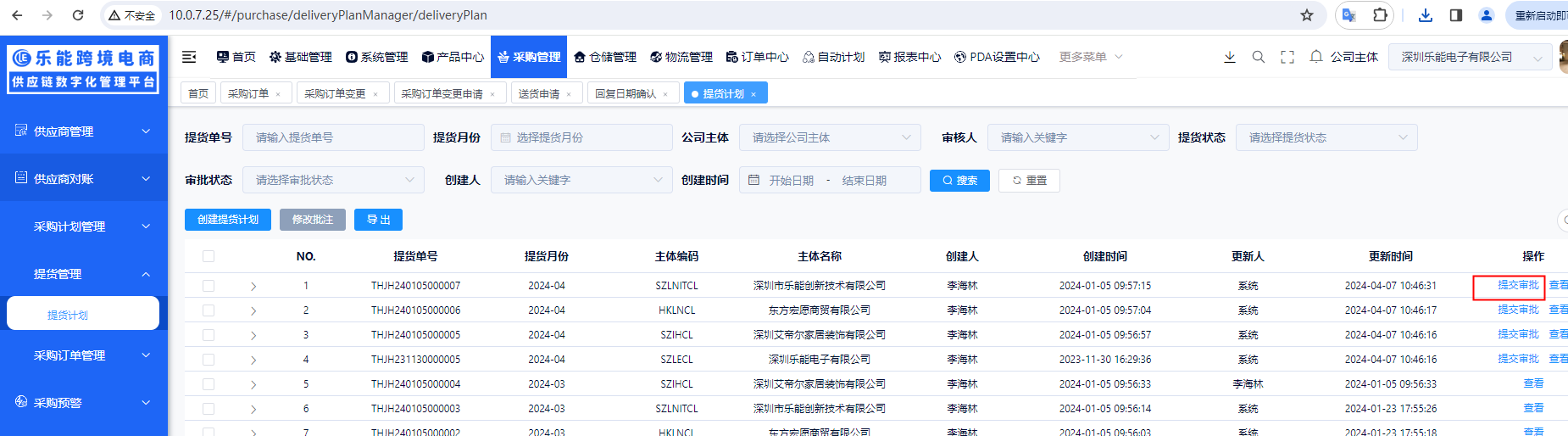Open the header search magnifier icon
The image size is (1568, 436).
tap(1259, 57)
